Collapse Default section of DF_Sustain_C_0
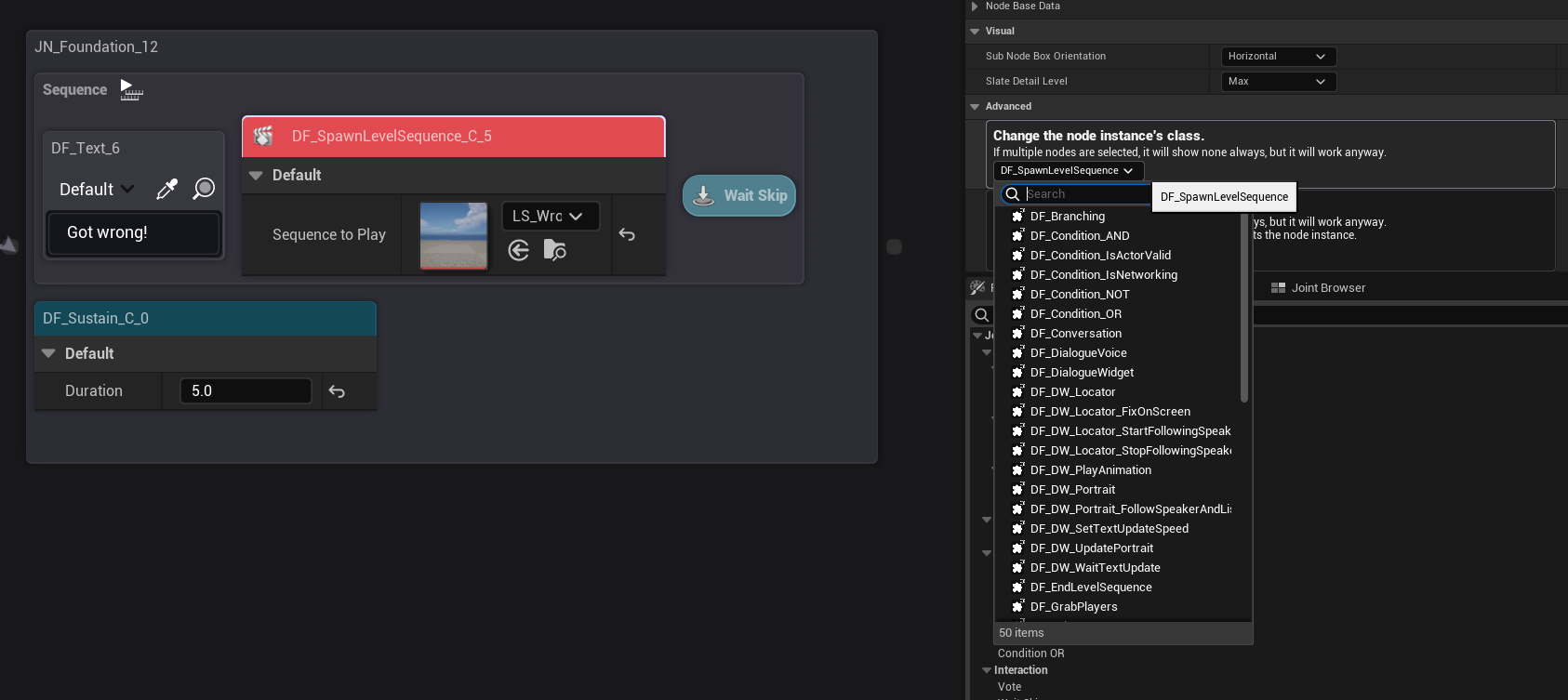Viewport: 1568px width, 700px height. coord(49,354)
